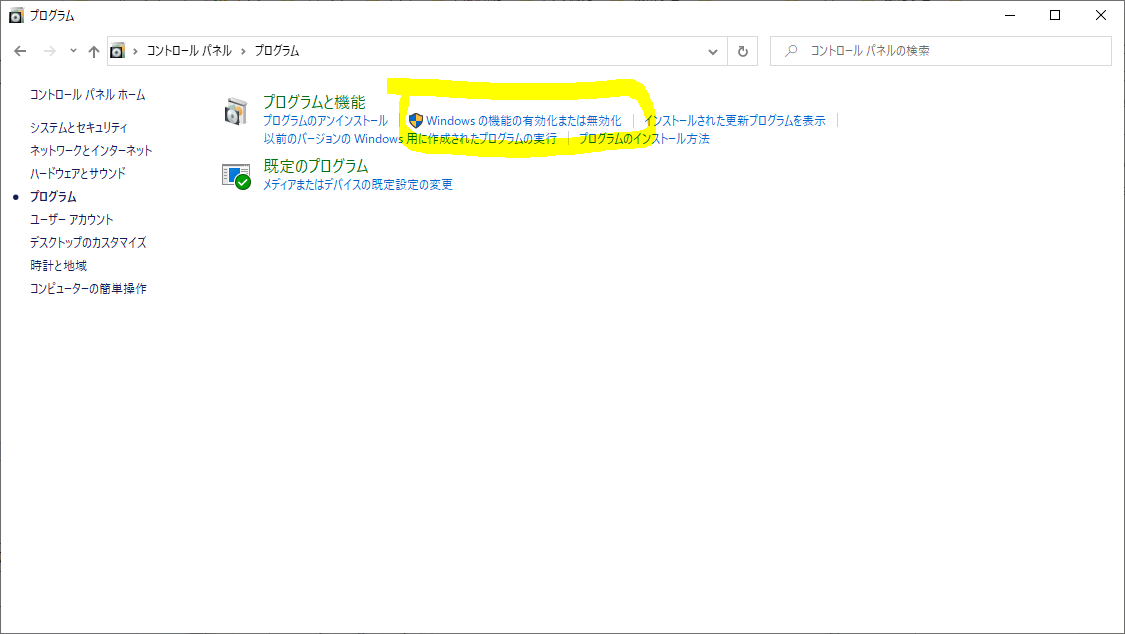Viewport: 1125px width, 634px height.
Task: Close the プログラム window
Action: click(x=1101, y=15)
